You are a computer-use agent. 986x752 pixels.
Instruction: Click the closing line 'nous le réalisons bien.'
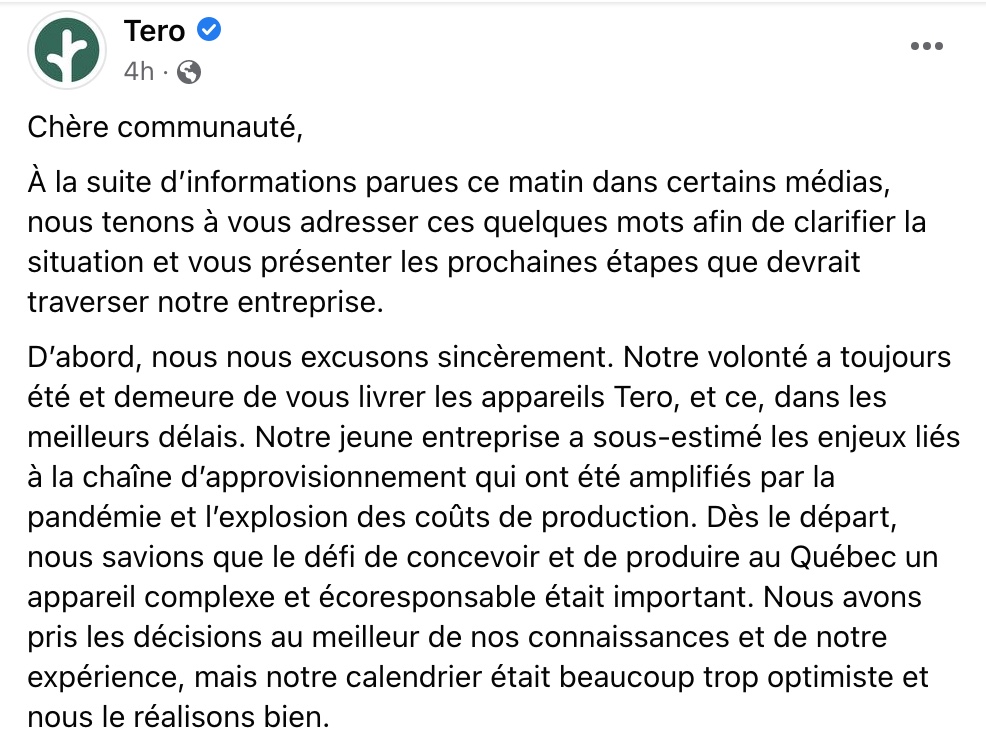(x=179, y=717)
